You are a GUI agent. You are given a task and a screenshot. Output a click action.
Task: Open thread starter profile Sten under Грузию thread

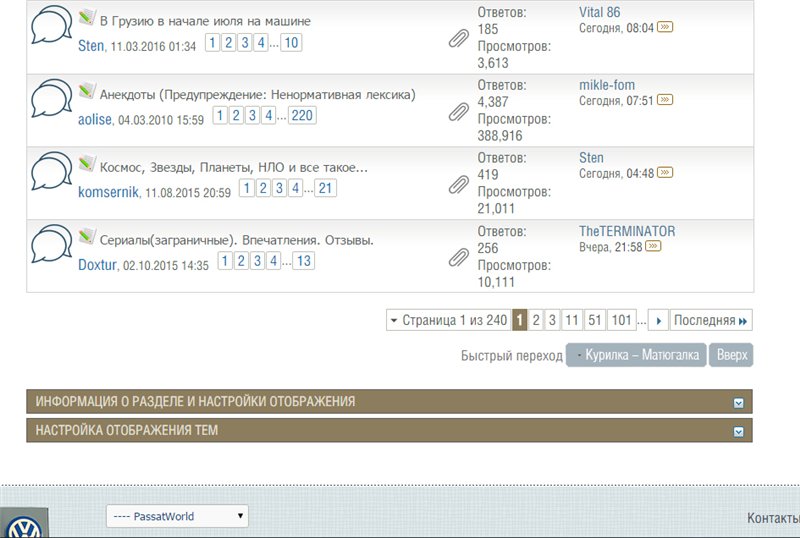(91, 46)
